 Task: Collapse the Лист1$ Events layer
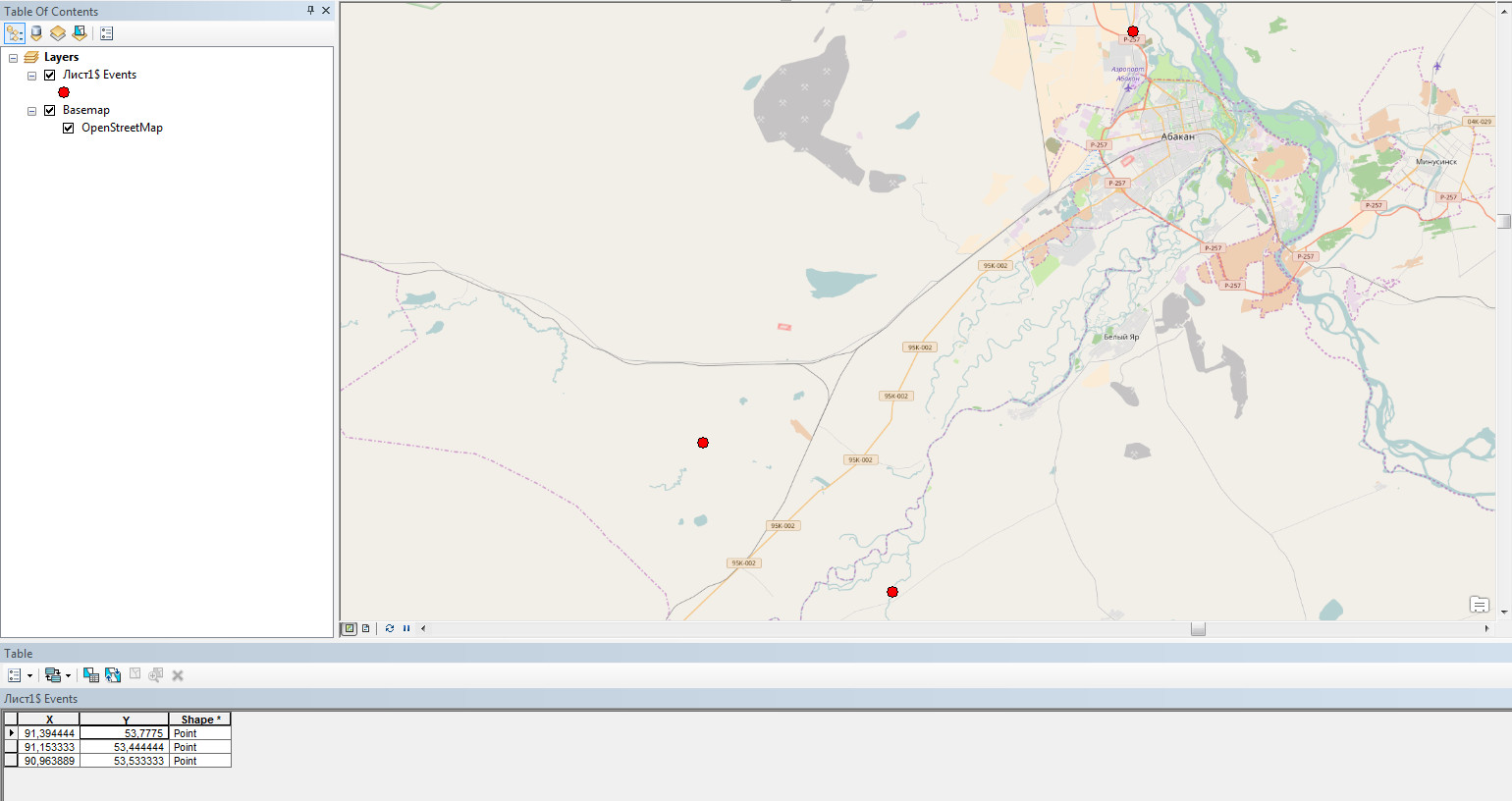[31, 76]
